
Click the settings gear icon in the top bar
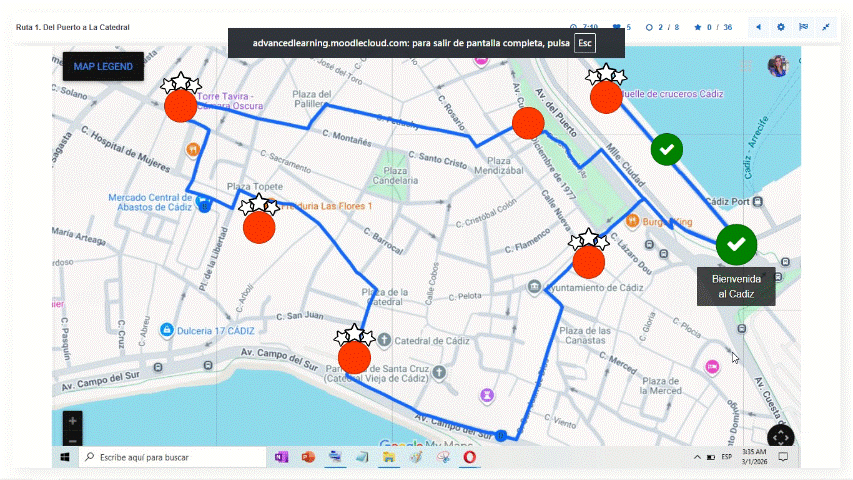781,27
